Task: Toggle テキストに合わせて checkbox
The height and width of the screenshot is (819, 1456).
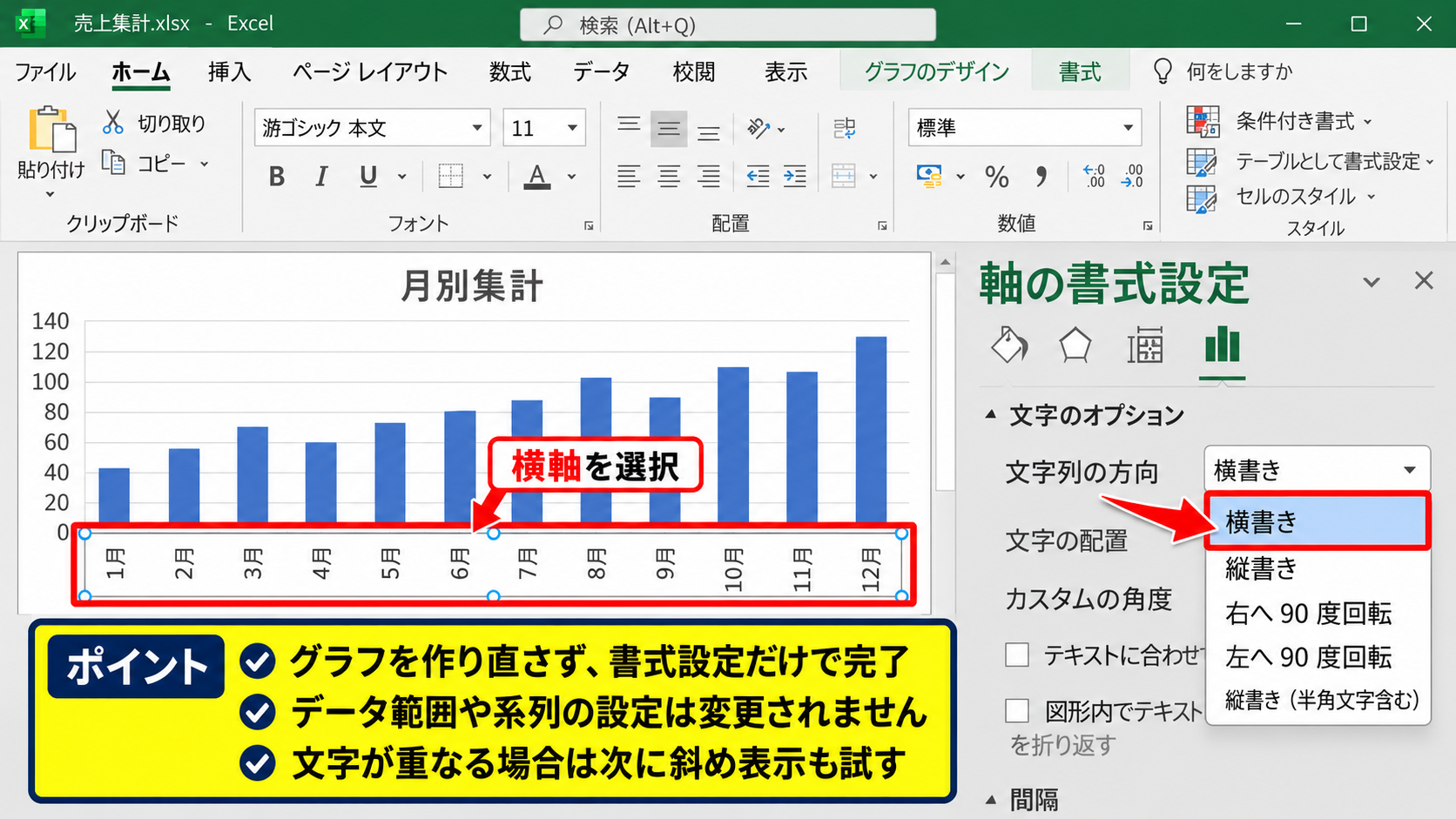Action: tap(1017, 655)
